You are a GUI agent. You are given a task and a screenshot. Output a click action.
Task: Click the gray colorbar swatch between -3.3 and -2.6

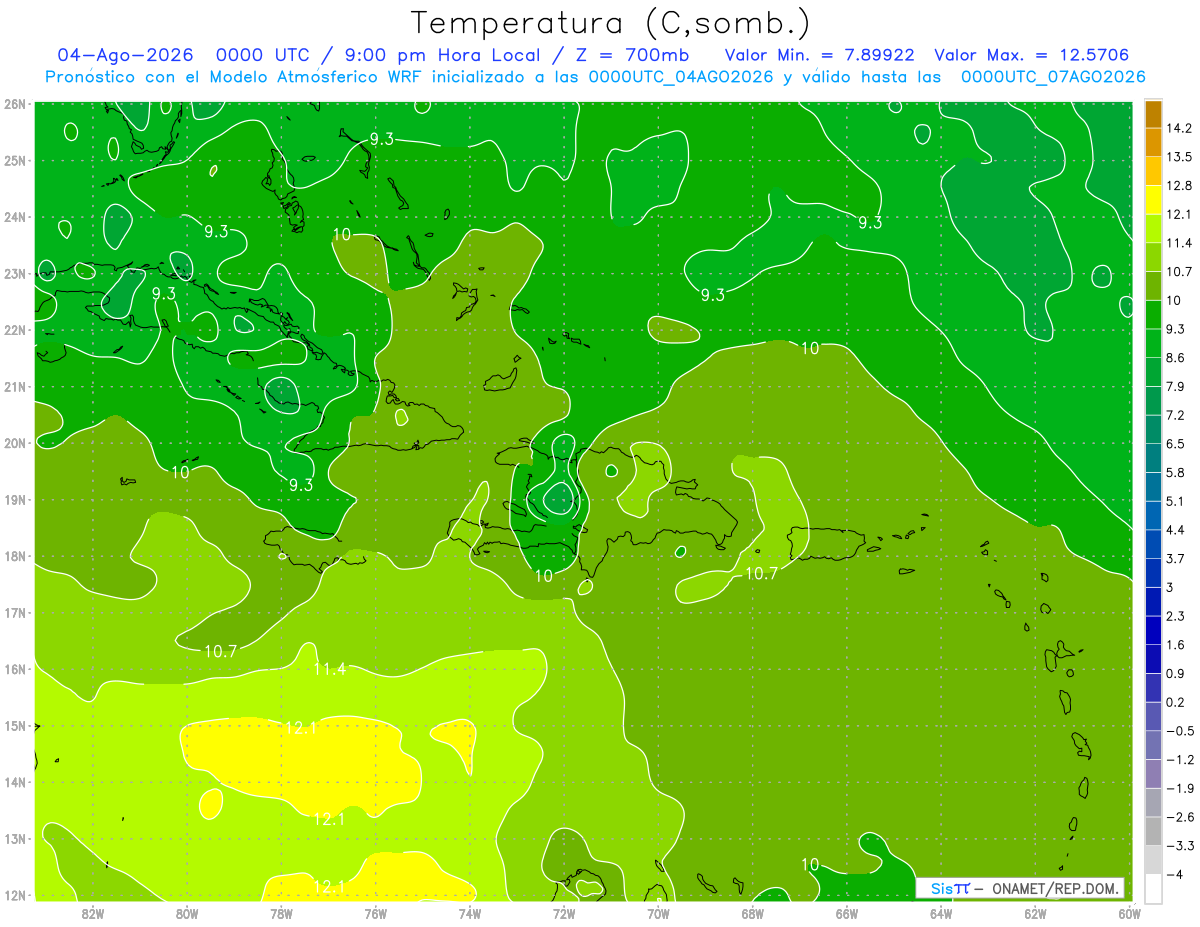[x=1153, y=831]
